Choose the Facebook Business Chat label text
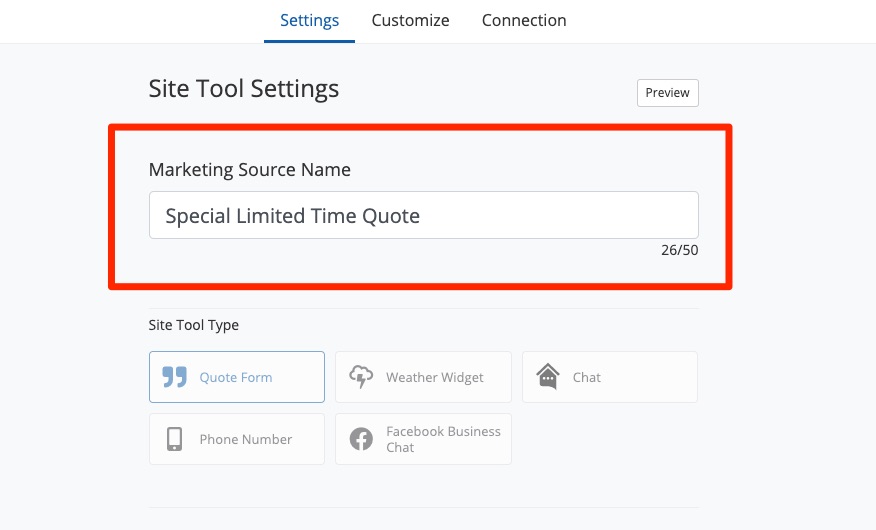 (443, 439)
